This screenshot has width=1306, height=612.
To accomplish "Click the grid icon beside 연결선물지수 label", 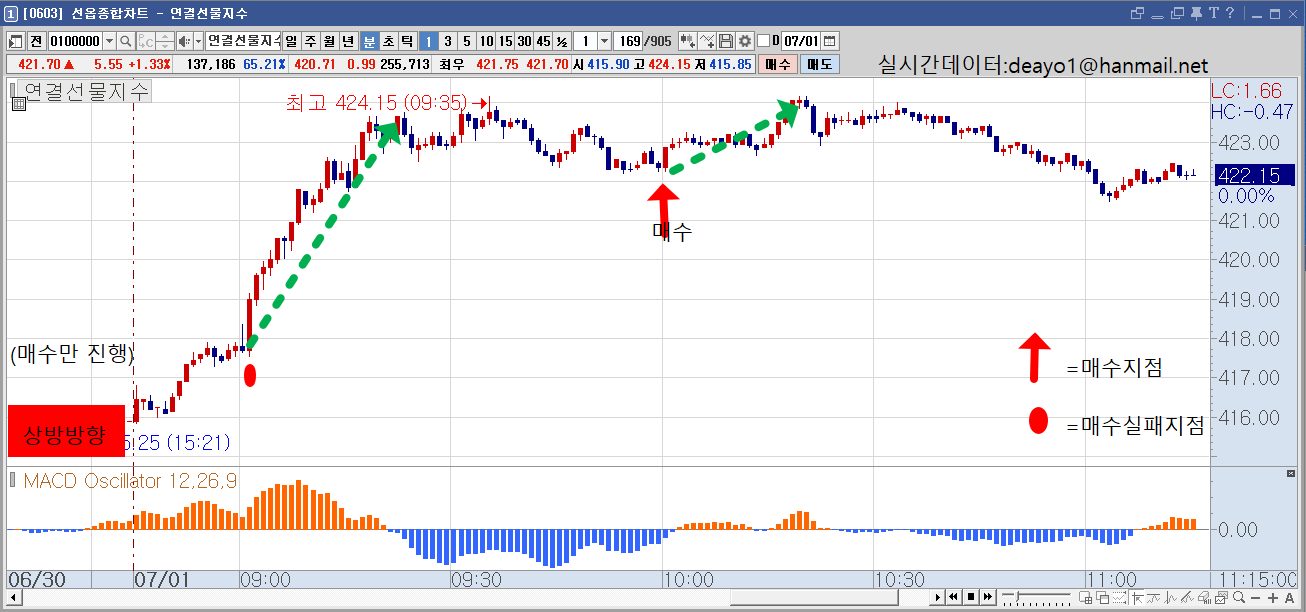I will pyautogui.click(x=17, y=102).
